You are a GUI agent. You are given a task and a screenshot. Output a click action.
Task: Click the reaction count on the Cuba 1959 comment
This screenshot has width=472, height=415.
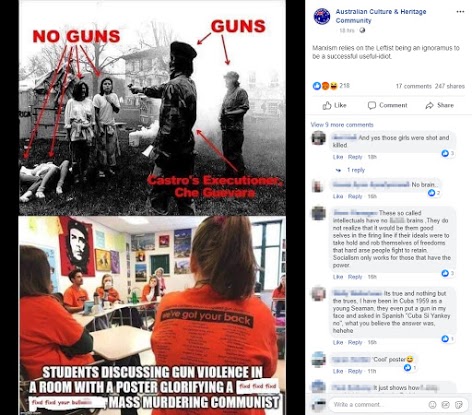[x=447, y=339]
